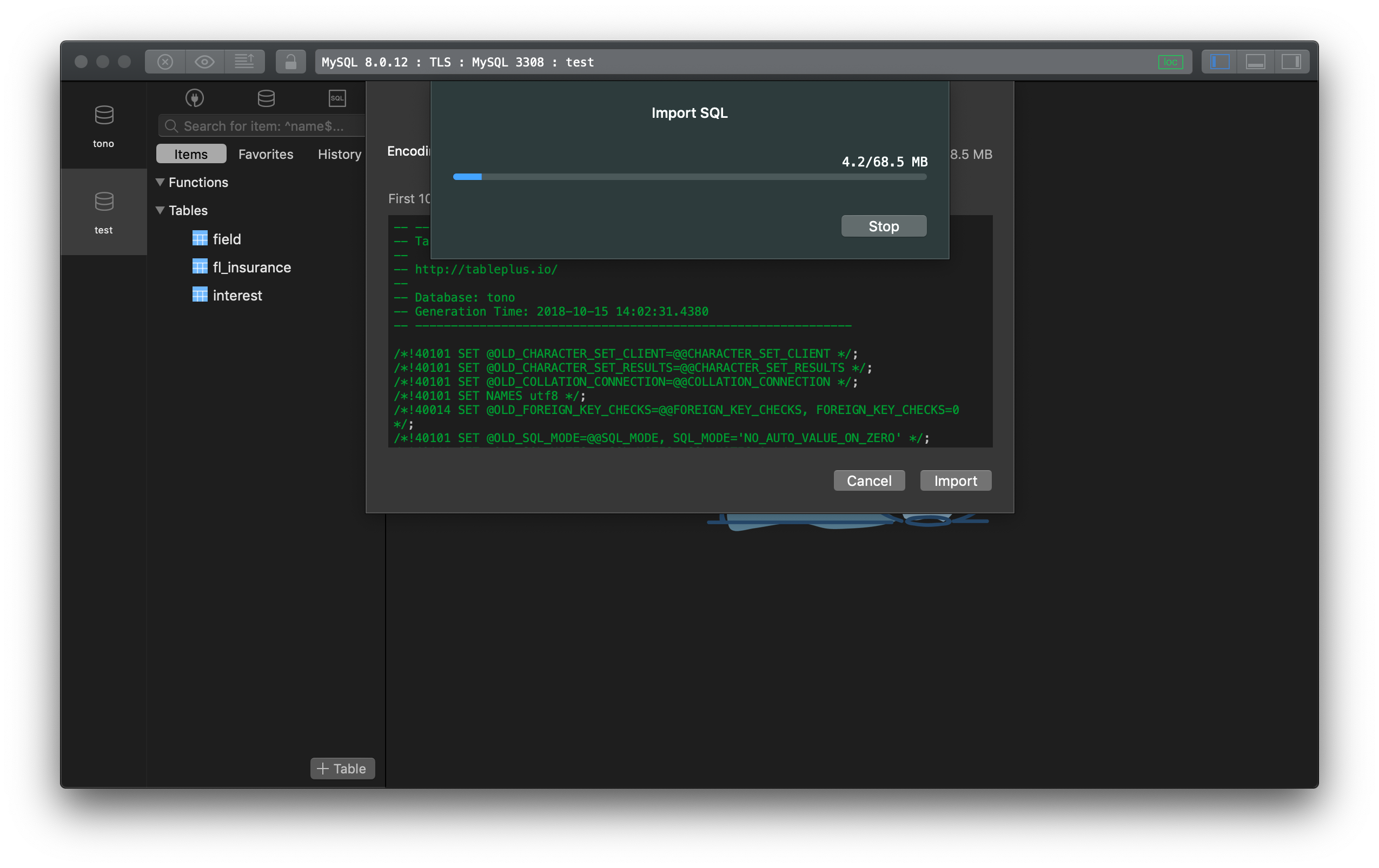Image resolution: width=1379 pixels, height=868 pixels.
Task: Collapse the Tables section
Action: click(161, 210)
